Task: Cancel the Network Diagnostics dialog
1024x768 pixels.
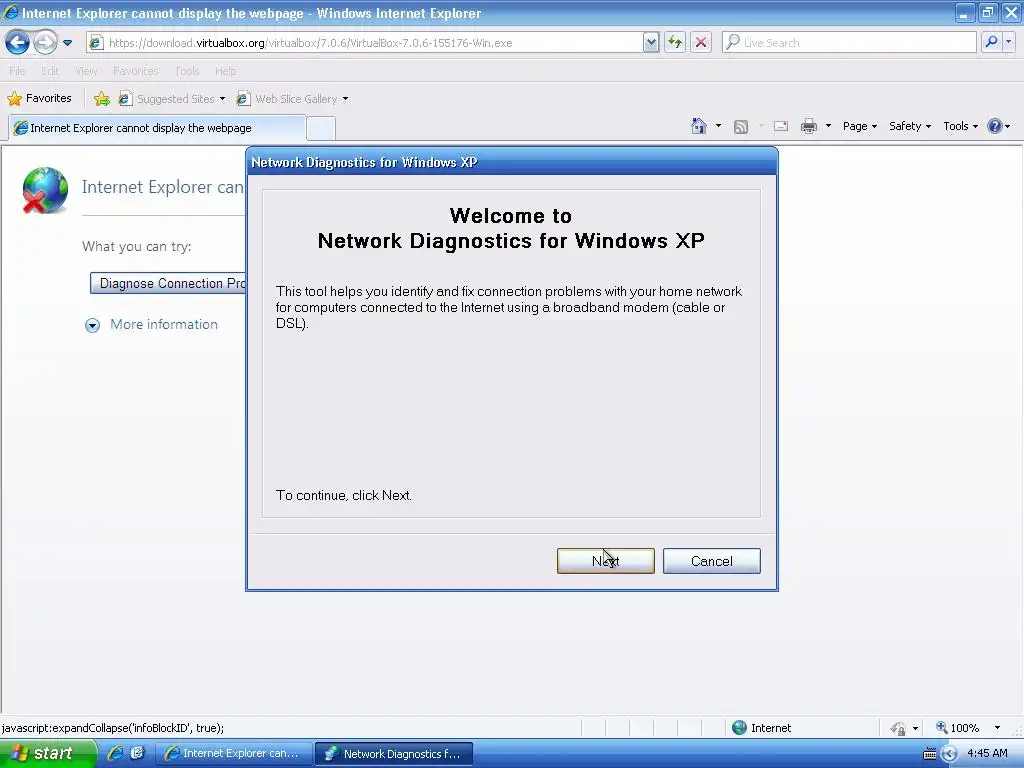Action: [711, 561]
